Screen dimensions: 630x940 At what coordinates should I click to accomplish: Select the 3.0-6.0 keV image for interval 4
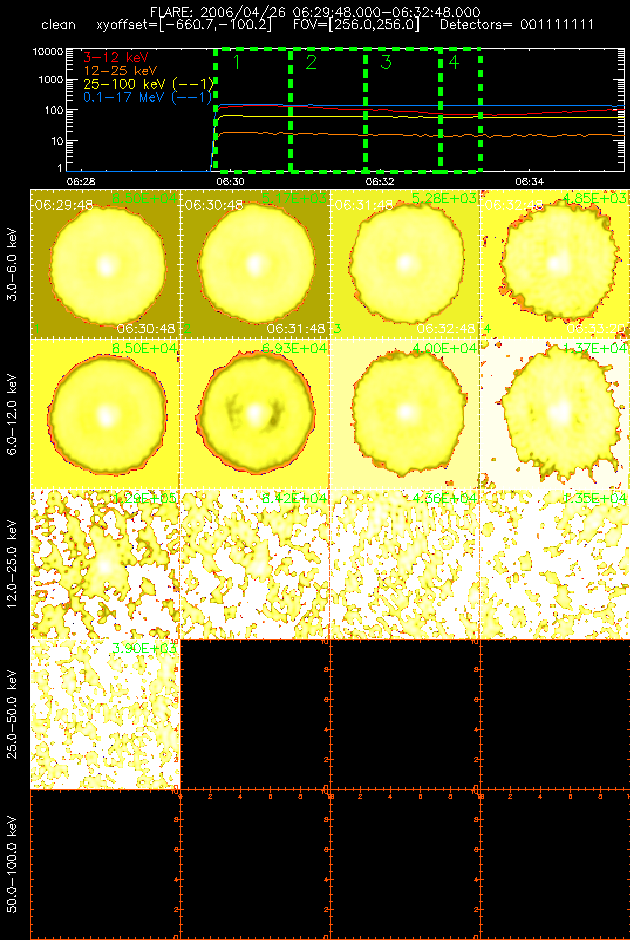(554, 264)
